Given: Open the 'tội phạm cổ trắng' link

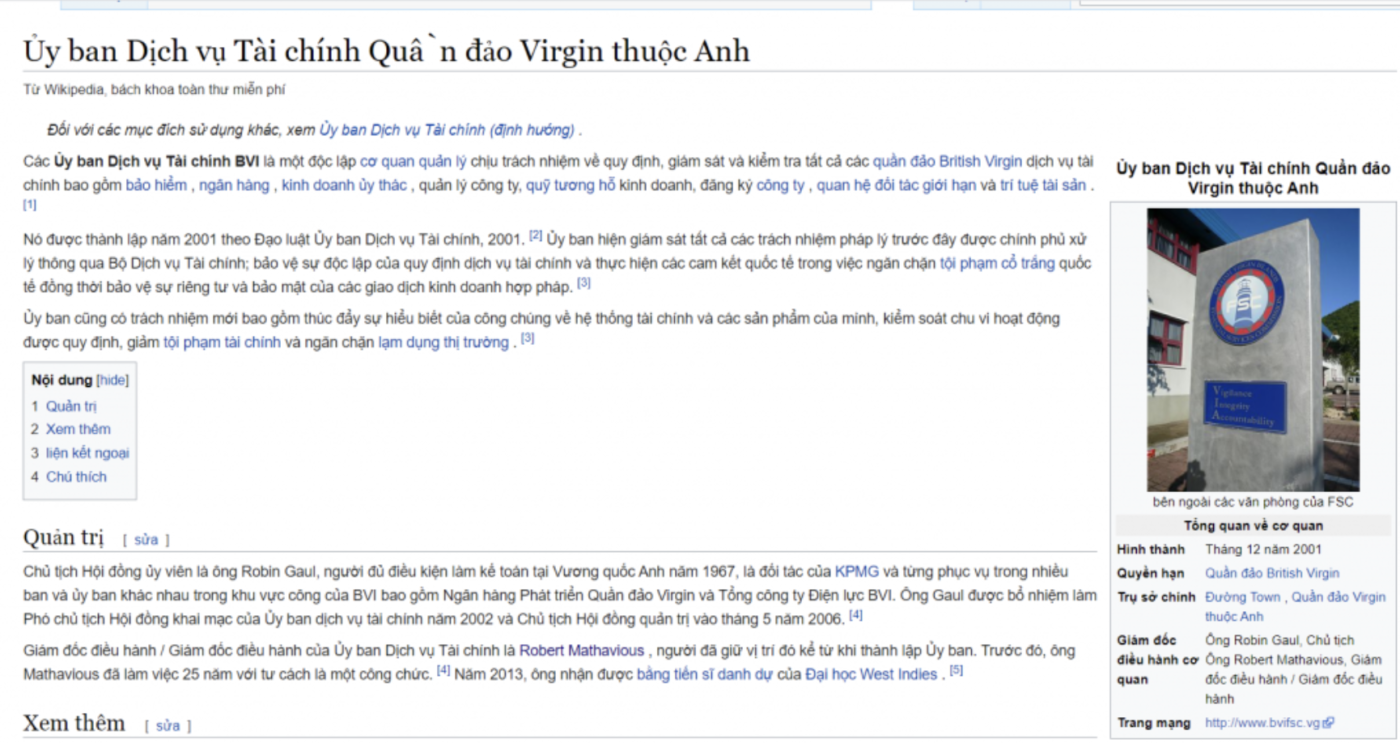Looking at the screenshot, I should pyautogui.click(x=998, y=263).
